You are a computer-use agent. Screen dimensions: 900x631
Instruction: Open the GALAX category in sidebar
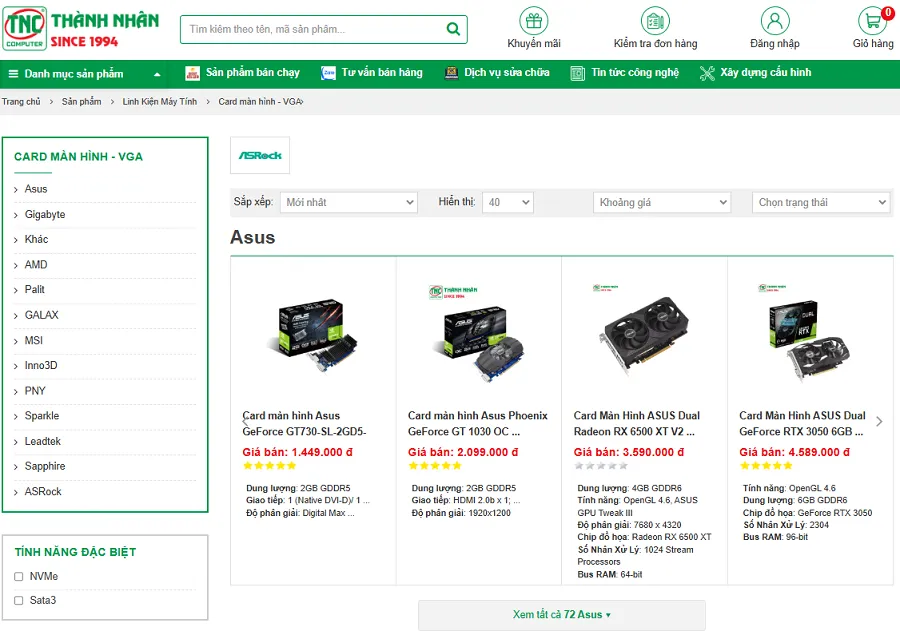coord(41,315)
